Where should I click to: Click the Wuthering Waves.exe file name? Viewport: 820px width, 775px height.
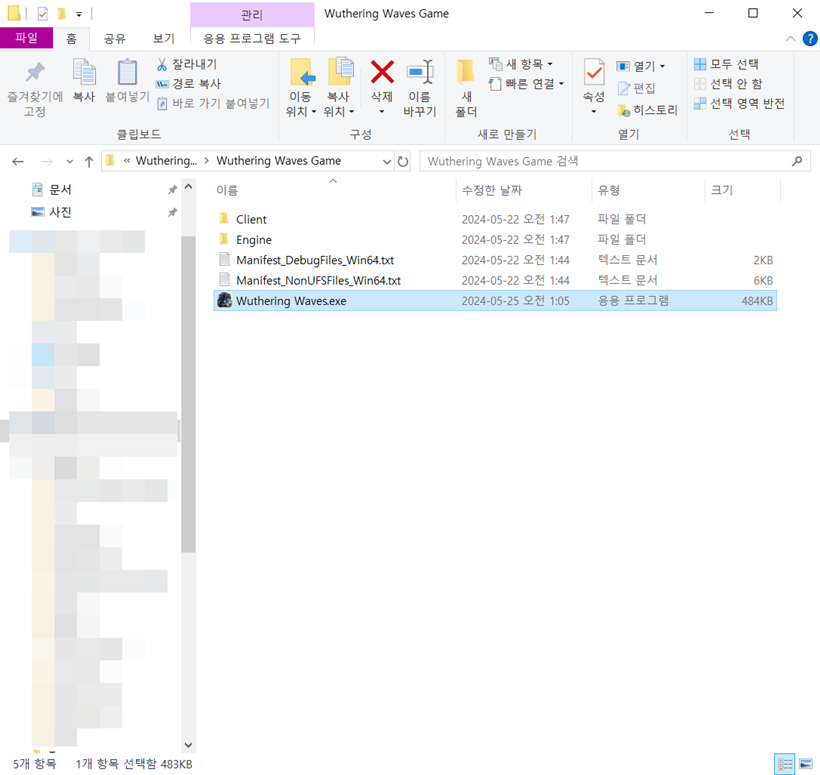click(x=291, y=301)
